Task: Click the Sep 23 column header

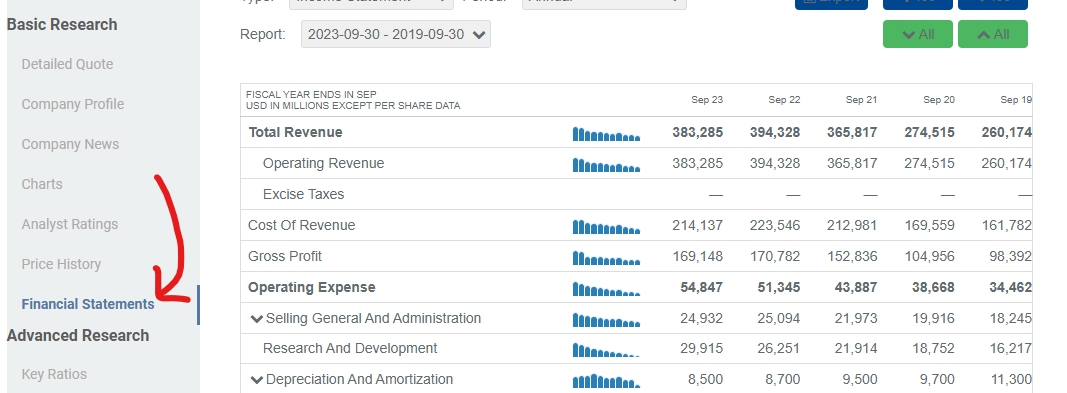Action: pos(707,100)
